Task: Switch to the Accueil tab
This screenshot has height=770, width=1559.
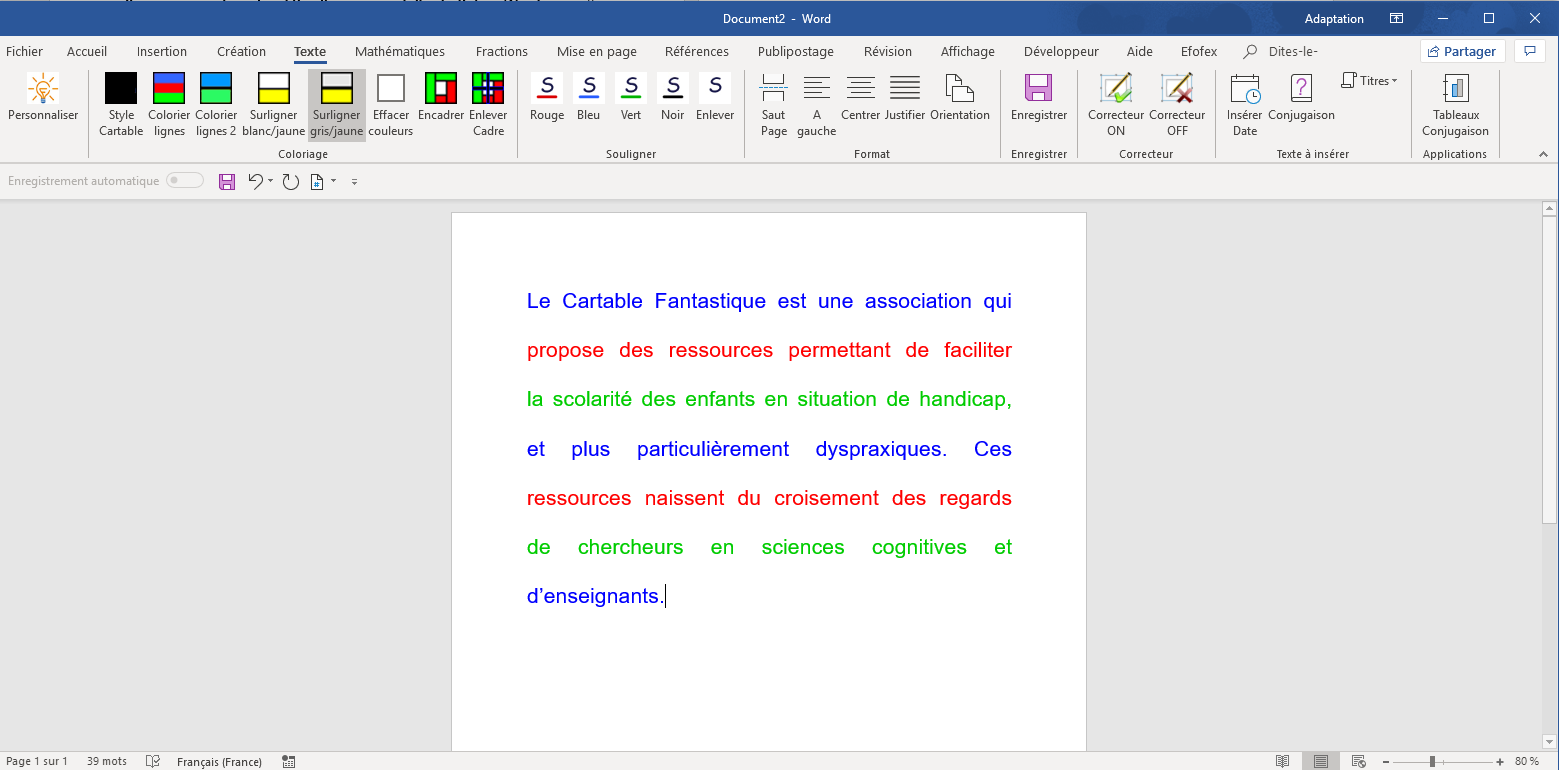Action: [87, 51]
